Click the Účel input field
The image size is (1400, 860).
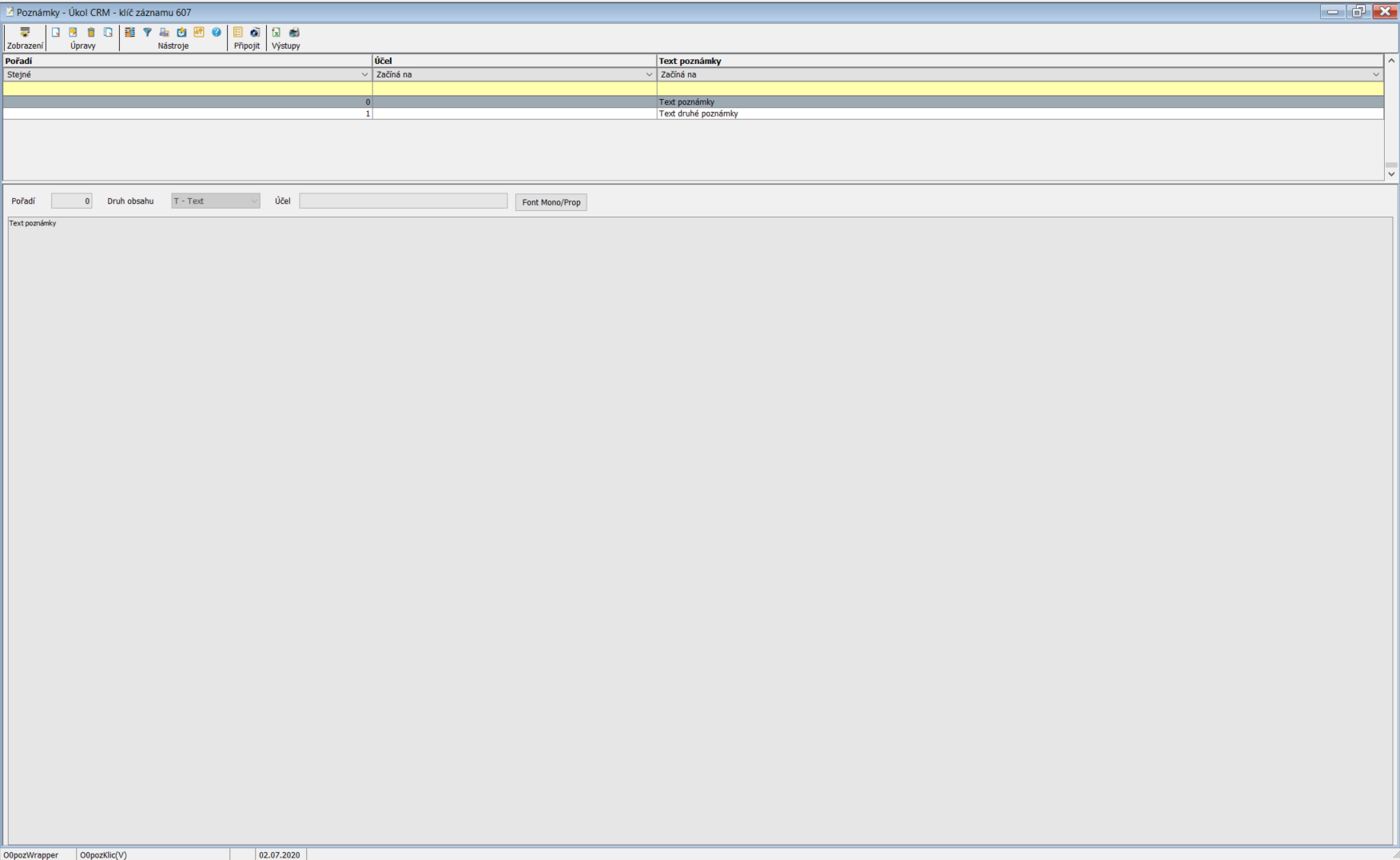click(403, 201)
